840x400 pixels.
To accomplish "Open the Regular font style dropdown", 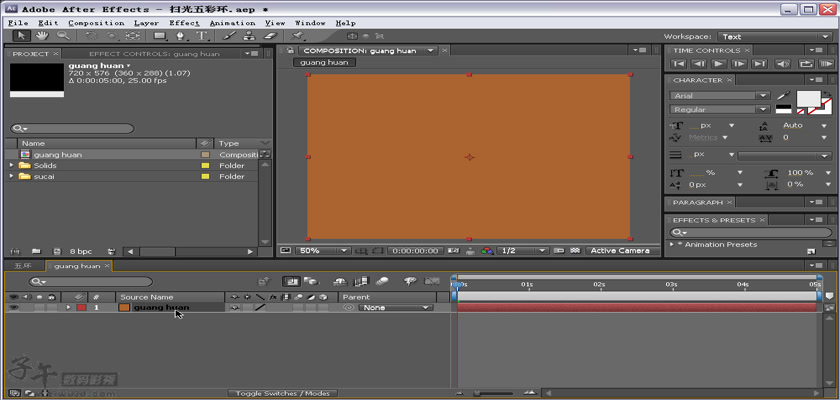I will pyautogui.click(x=719, y=109).
